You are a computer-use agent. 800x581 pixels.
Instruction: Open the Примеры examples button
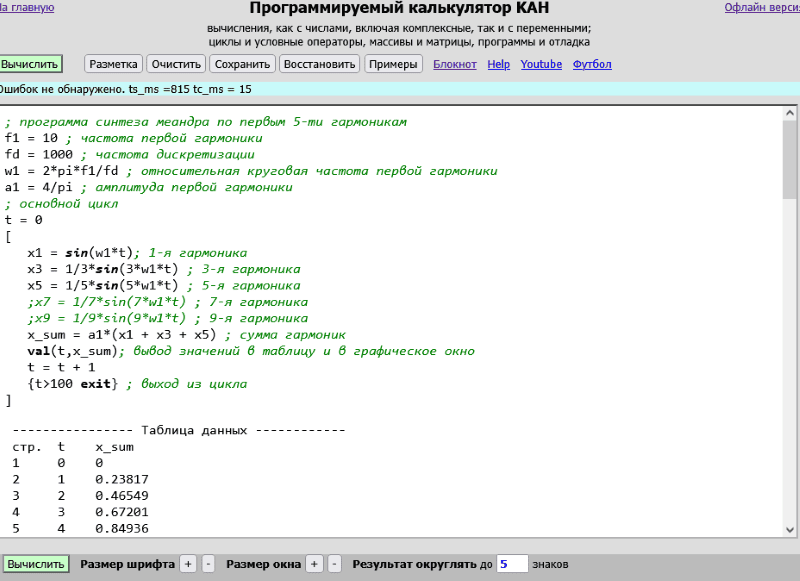(393, 64)
